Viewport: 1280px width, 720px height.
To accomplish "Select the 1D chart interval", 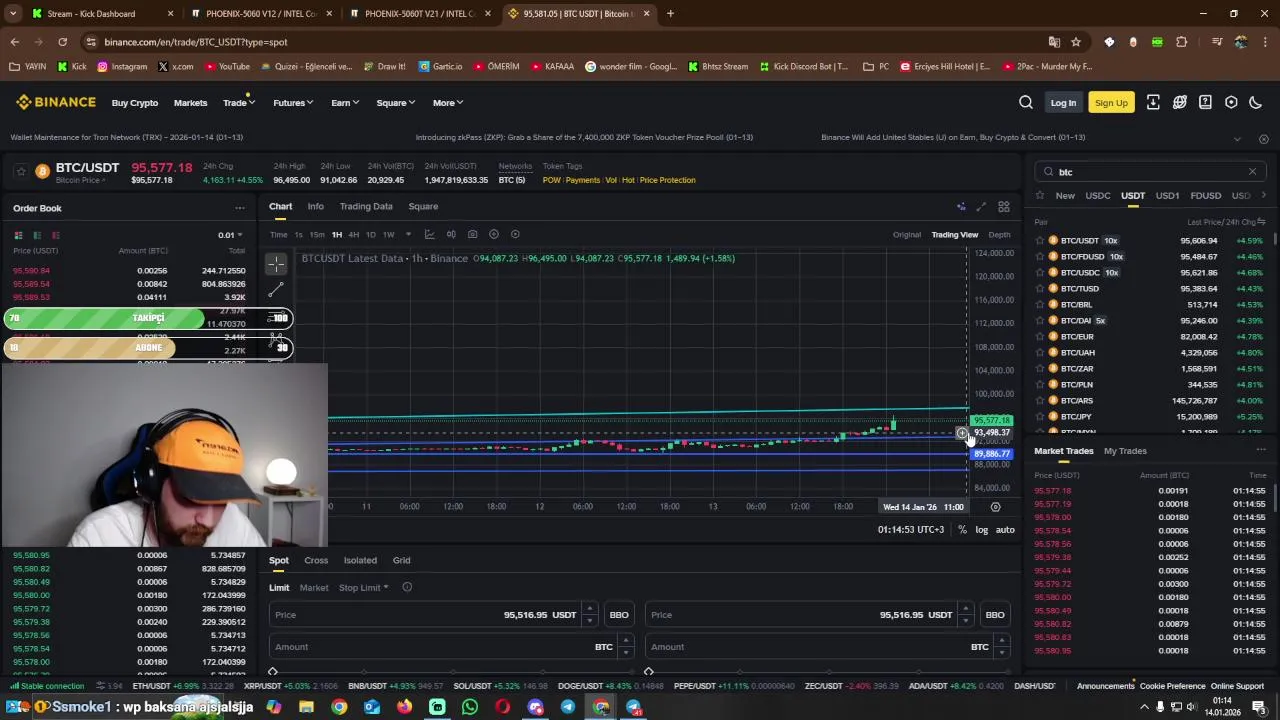I will pos(371,235).
